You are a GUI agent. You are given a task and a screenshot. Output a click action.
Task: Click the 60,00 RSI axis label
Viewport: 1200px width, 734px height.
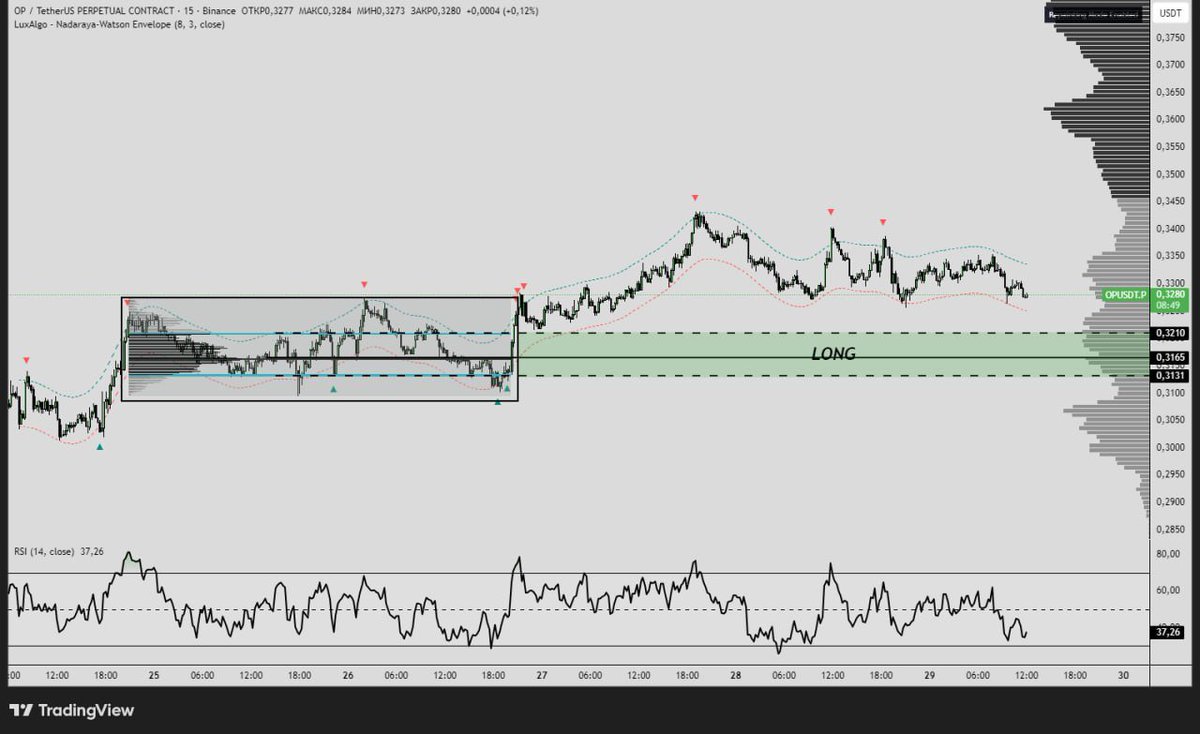1166,590
